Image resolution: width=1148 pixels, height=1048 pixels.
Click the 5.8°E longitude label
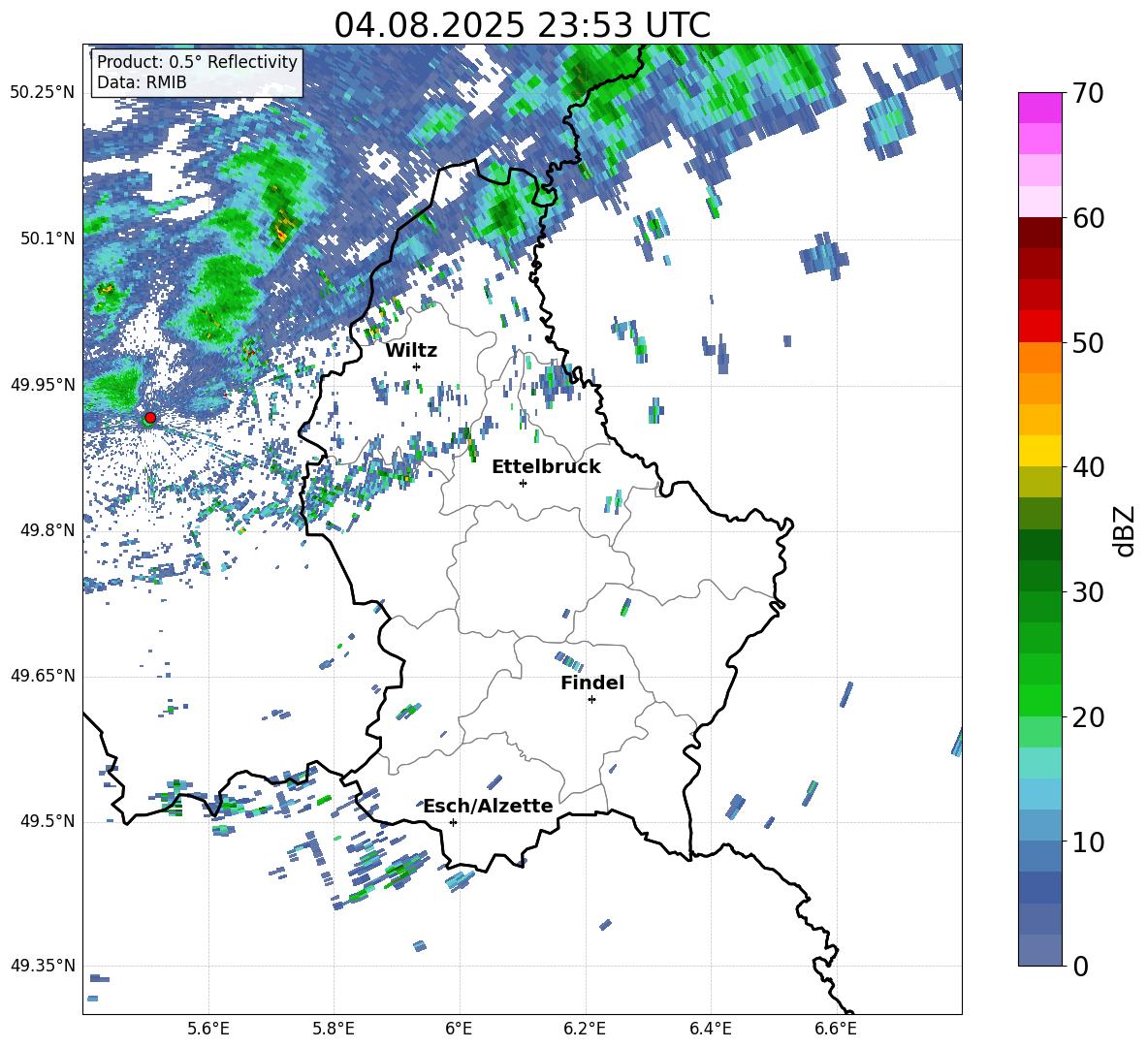pos(334,1029)
